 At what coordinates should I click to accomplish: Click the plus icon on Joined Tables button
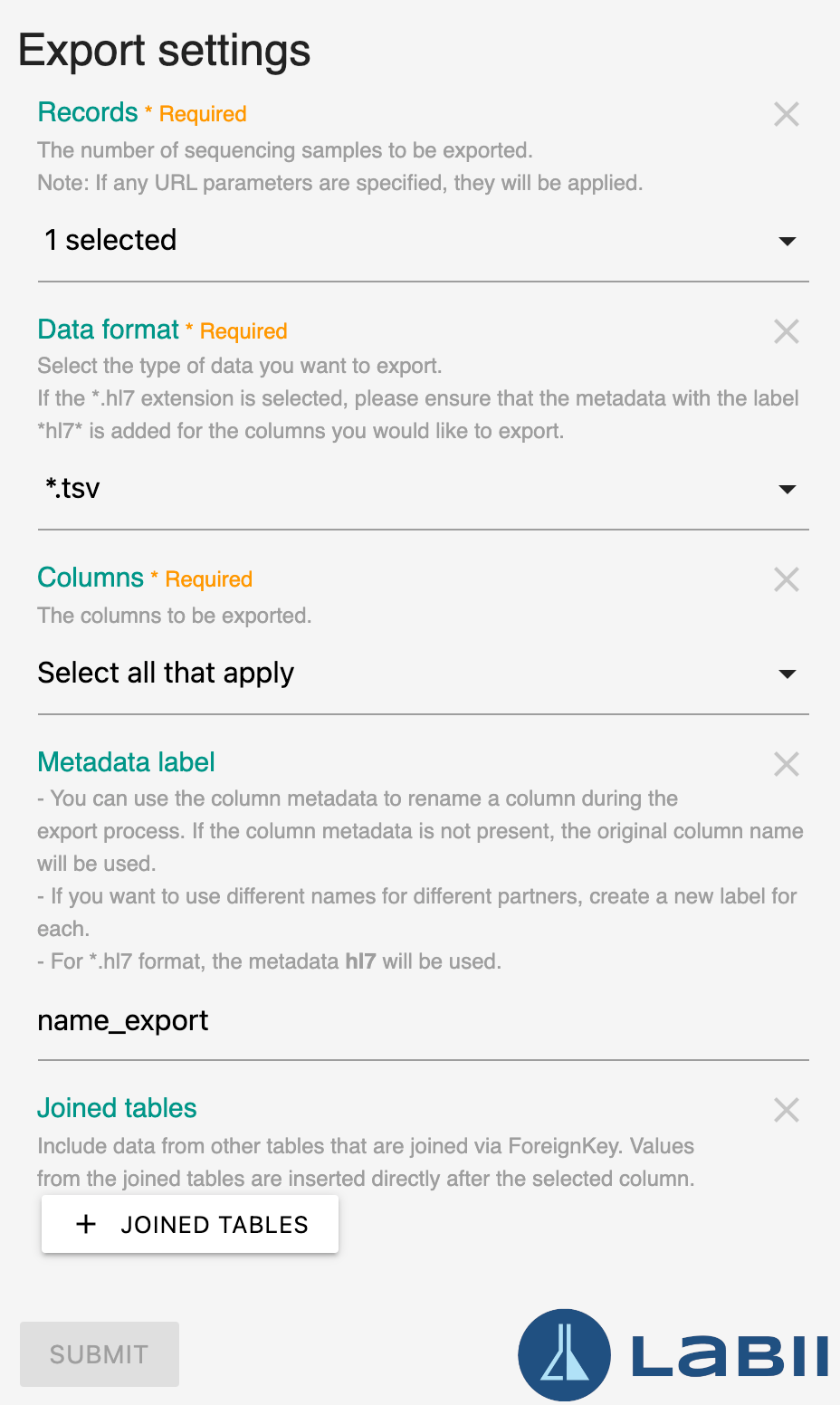pyautogui.click(x=86, y=1224)
